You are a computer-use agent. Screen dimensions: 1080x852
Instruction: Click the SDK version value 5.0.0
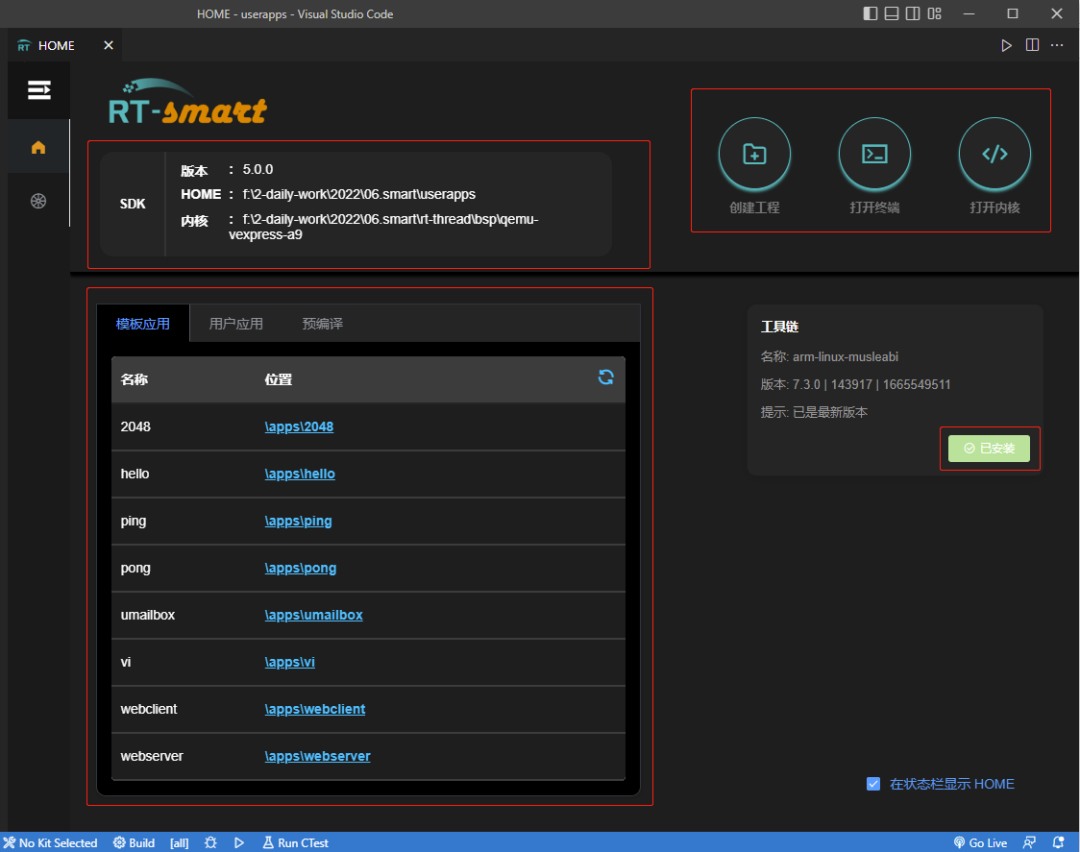[x=258, y=169]
